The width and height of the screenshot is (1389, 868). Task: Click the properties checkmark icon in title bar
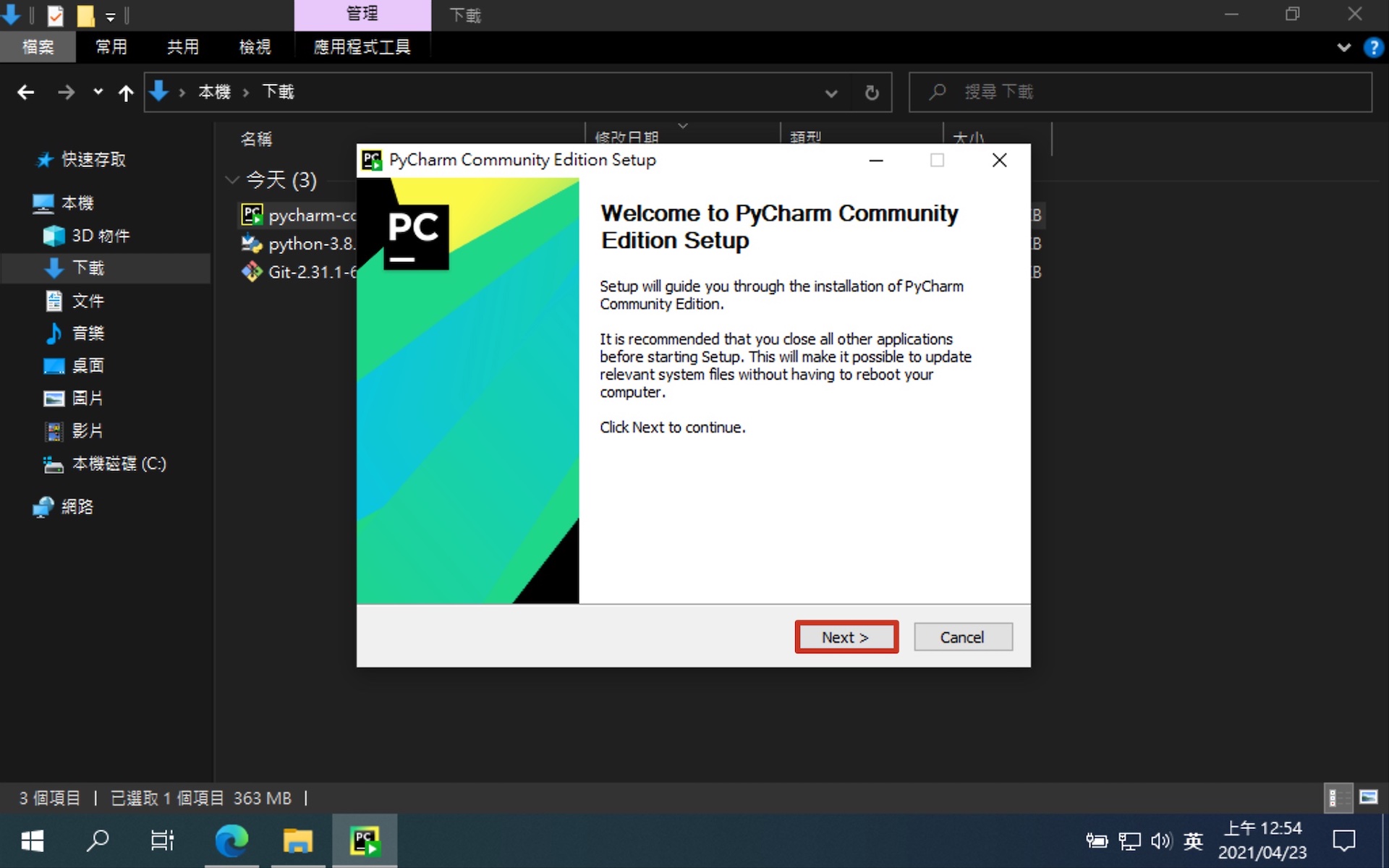tap(55, 15)
